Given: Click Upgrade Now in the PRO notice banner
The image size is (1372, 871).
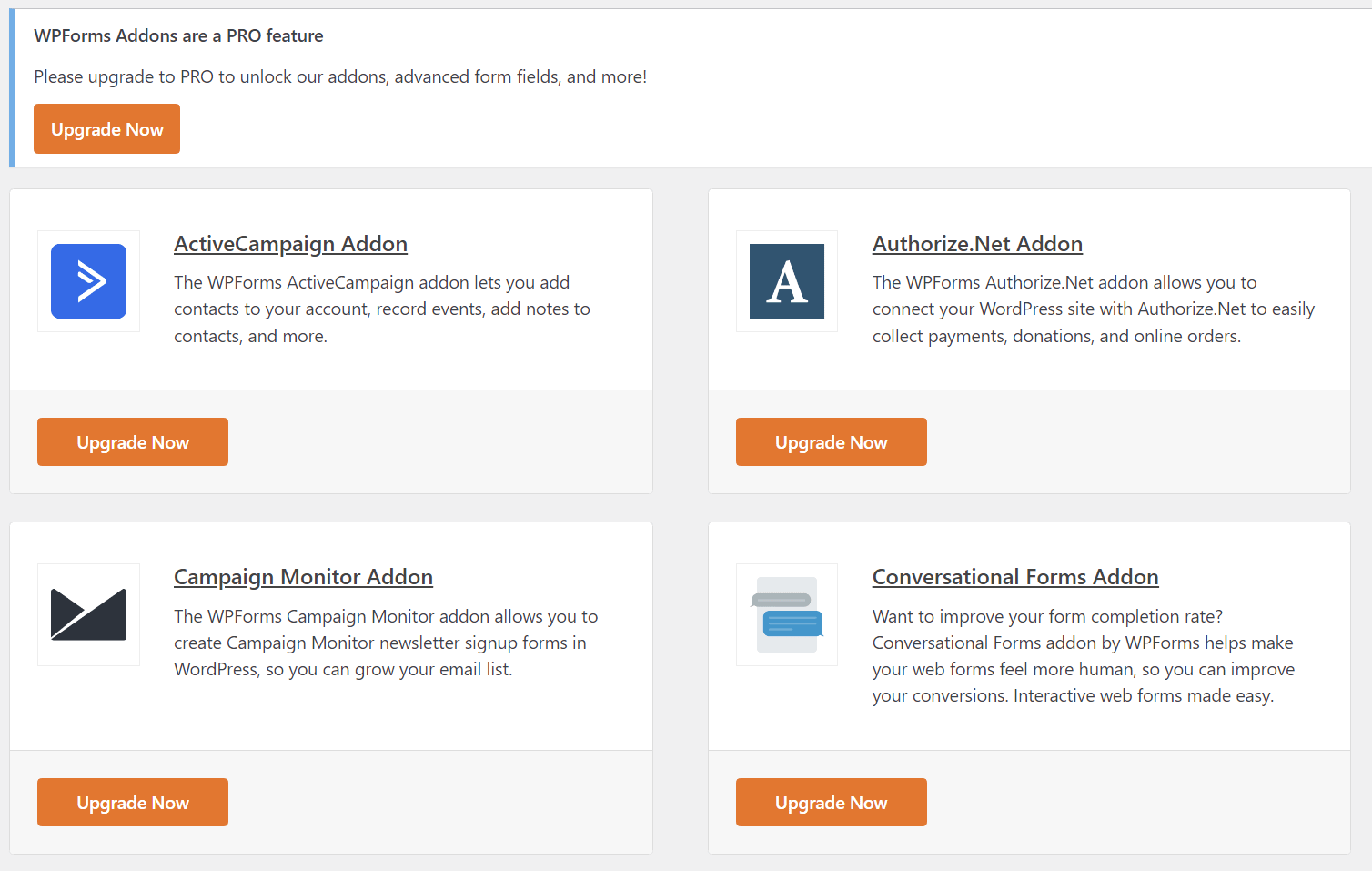Looking at the screenshot, I should [x=106, y=128].
